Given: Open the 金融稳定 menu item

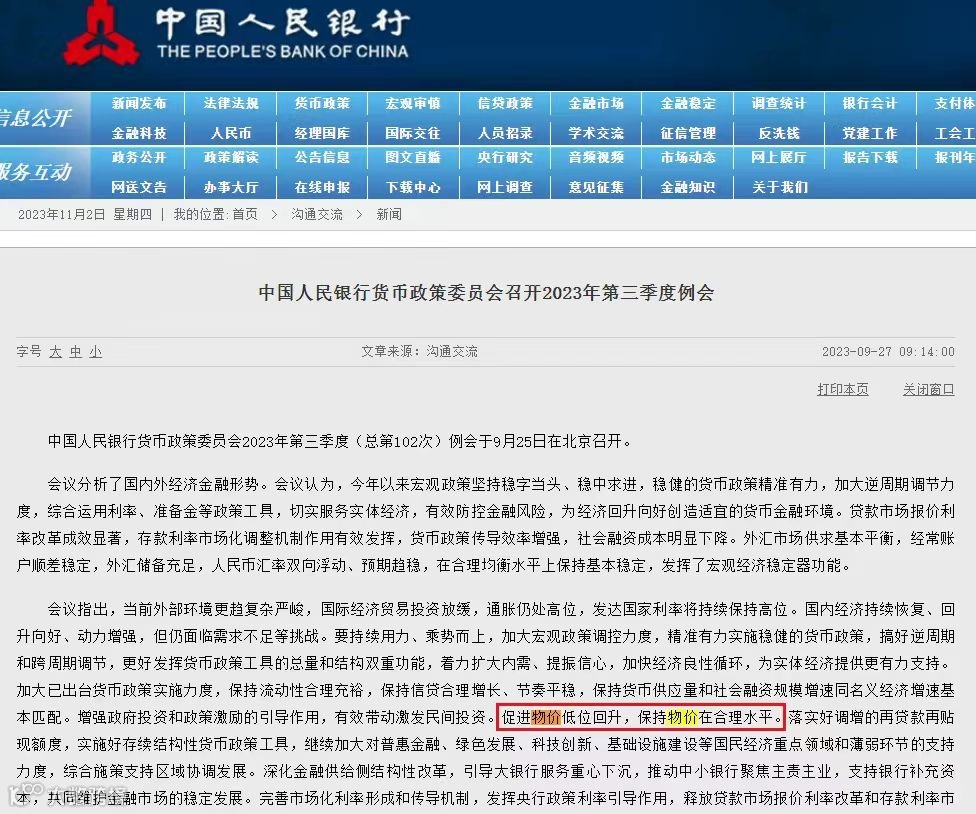Looking at the screenshot, I should pos(688,103).
